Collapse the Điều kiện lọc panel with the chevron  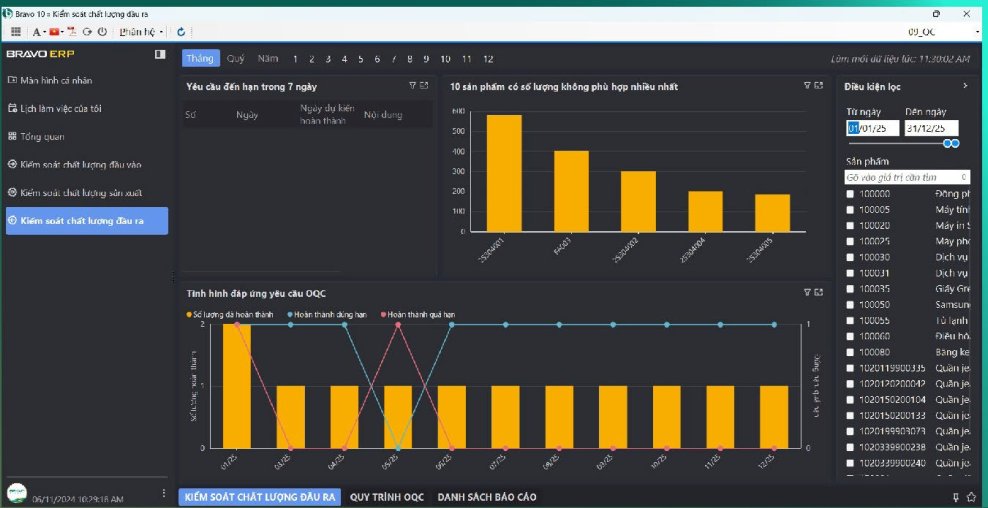[x=964, y=86]
